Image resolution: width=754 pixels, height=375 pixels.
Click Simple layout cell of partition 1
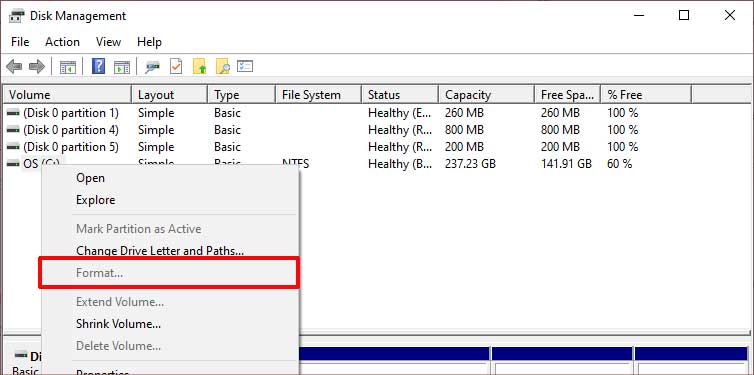(156, 113)
